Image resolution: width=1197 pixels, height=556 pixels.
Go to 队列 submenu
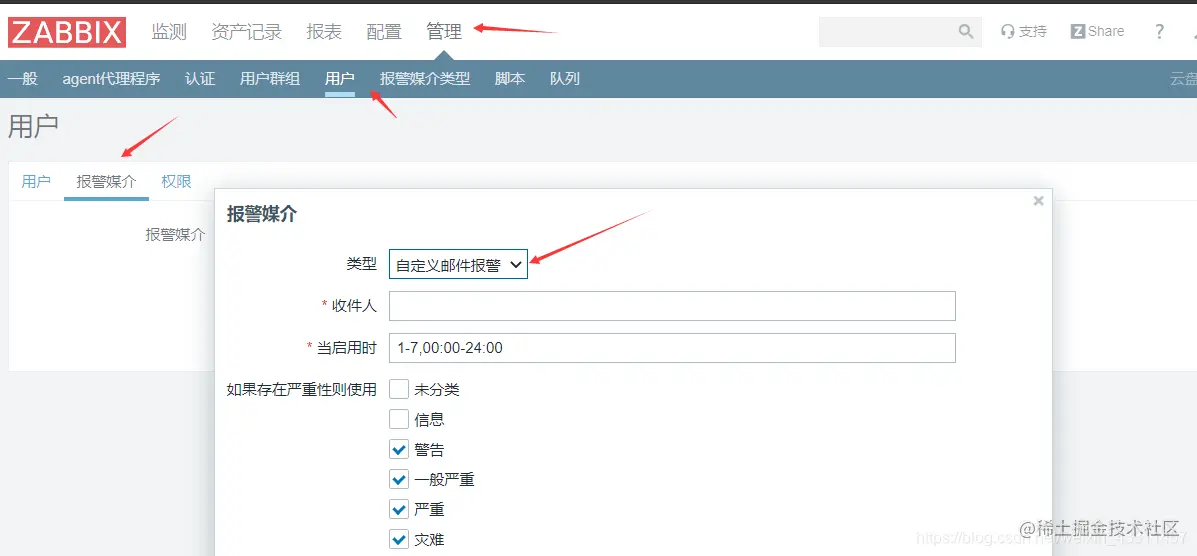565,79
